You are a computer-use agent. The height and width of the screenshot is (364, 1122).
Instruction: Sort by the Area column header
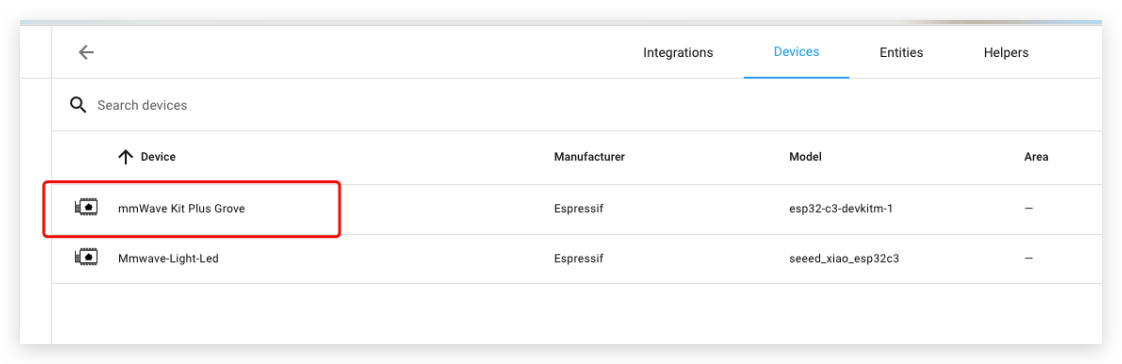[1035, 157]
